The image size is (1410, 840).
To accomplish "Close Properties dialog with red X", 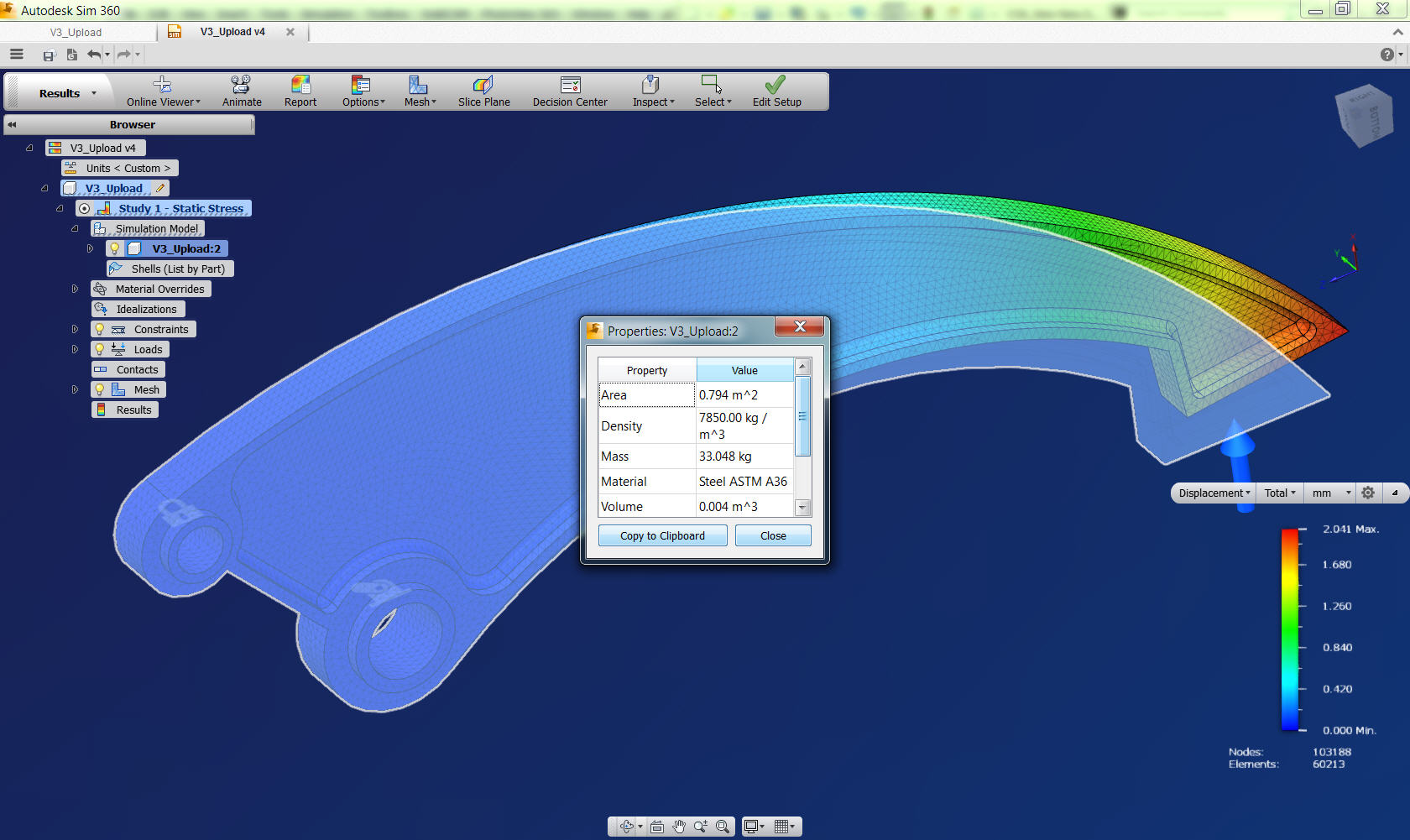I will [x=799, y=327].
